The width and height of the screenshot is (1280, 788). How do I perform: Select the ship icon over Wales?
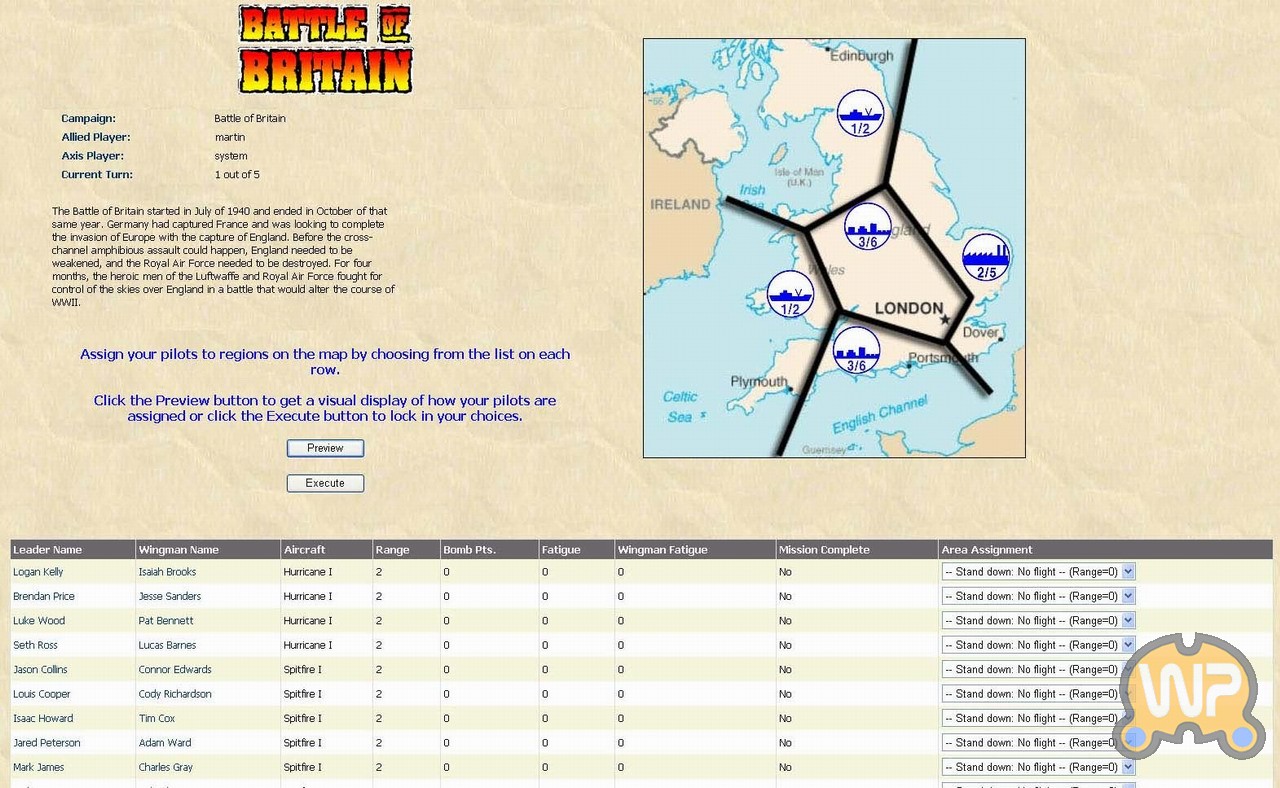pyautogui.click(x=790, y=294)
